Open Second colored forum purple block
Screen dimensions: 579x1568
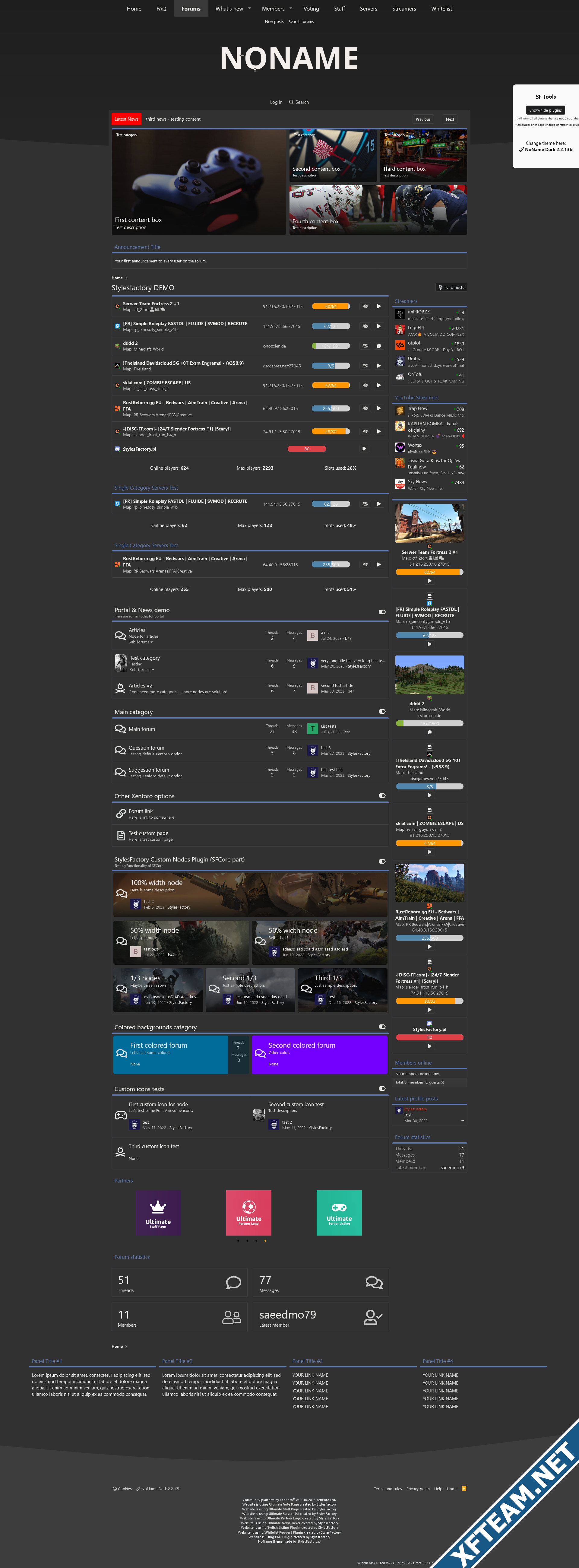pos(319,1055)
